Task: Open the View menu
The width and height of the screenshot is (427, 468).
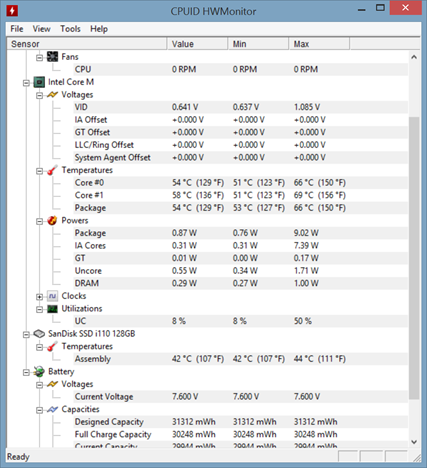Action: point(41,29)
